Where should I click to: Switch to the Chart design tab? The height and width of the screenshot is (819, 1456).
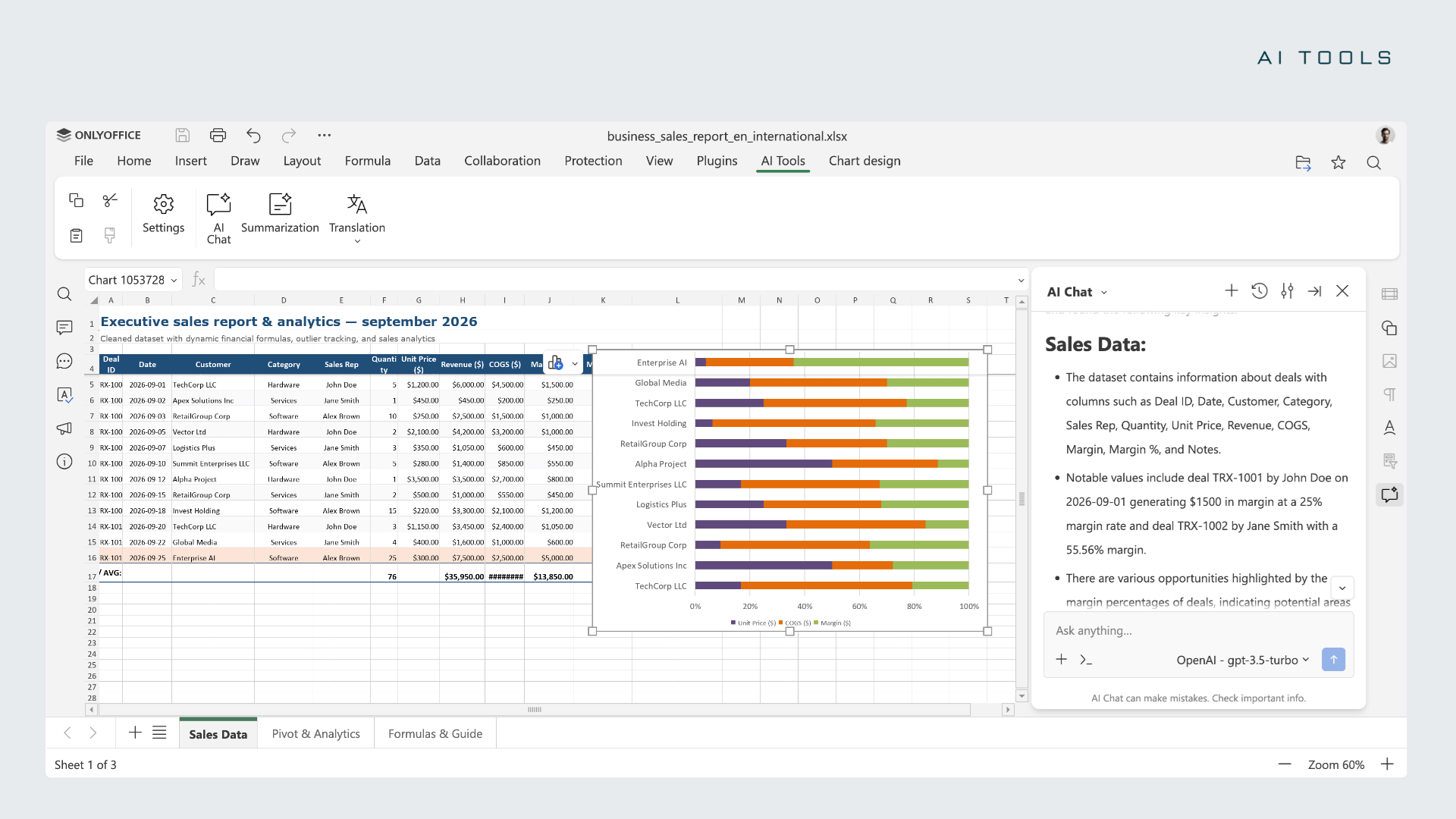click(864, 161)
